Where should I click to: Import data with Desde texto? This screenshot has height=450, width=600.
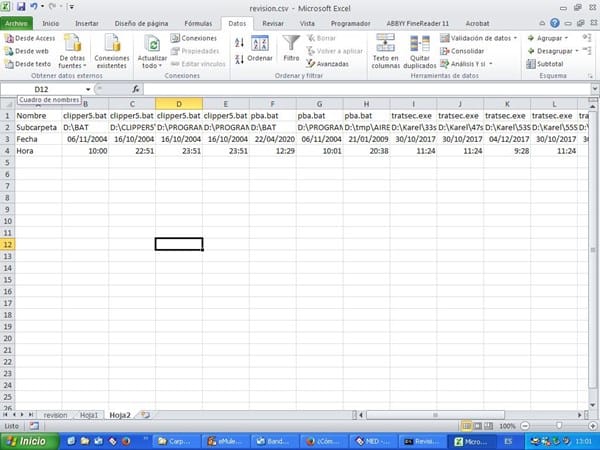pos(28,64)
